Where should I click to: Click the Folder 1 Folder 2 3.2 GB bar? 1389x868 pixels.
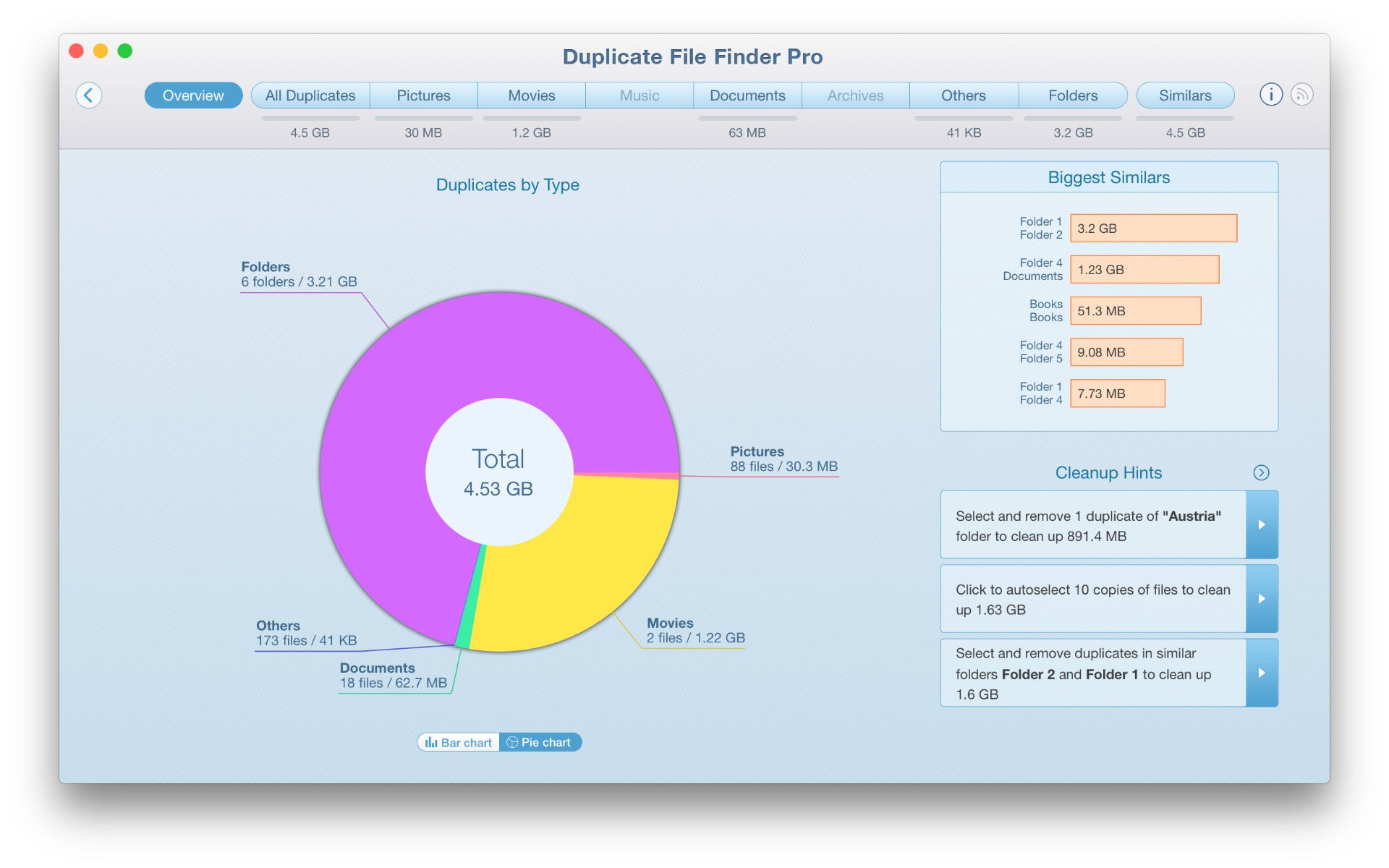tap(1153, 229)
